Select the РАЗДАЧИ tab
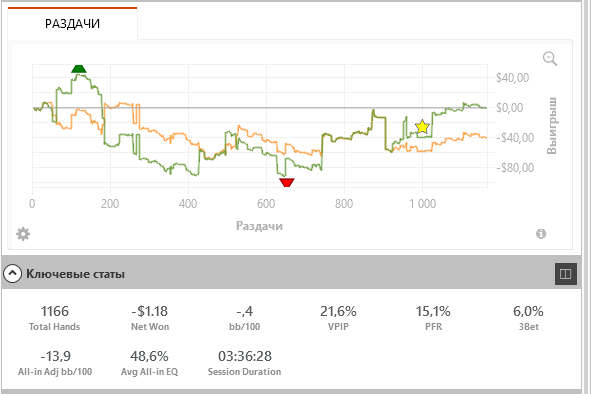 [x=72, y=23]
